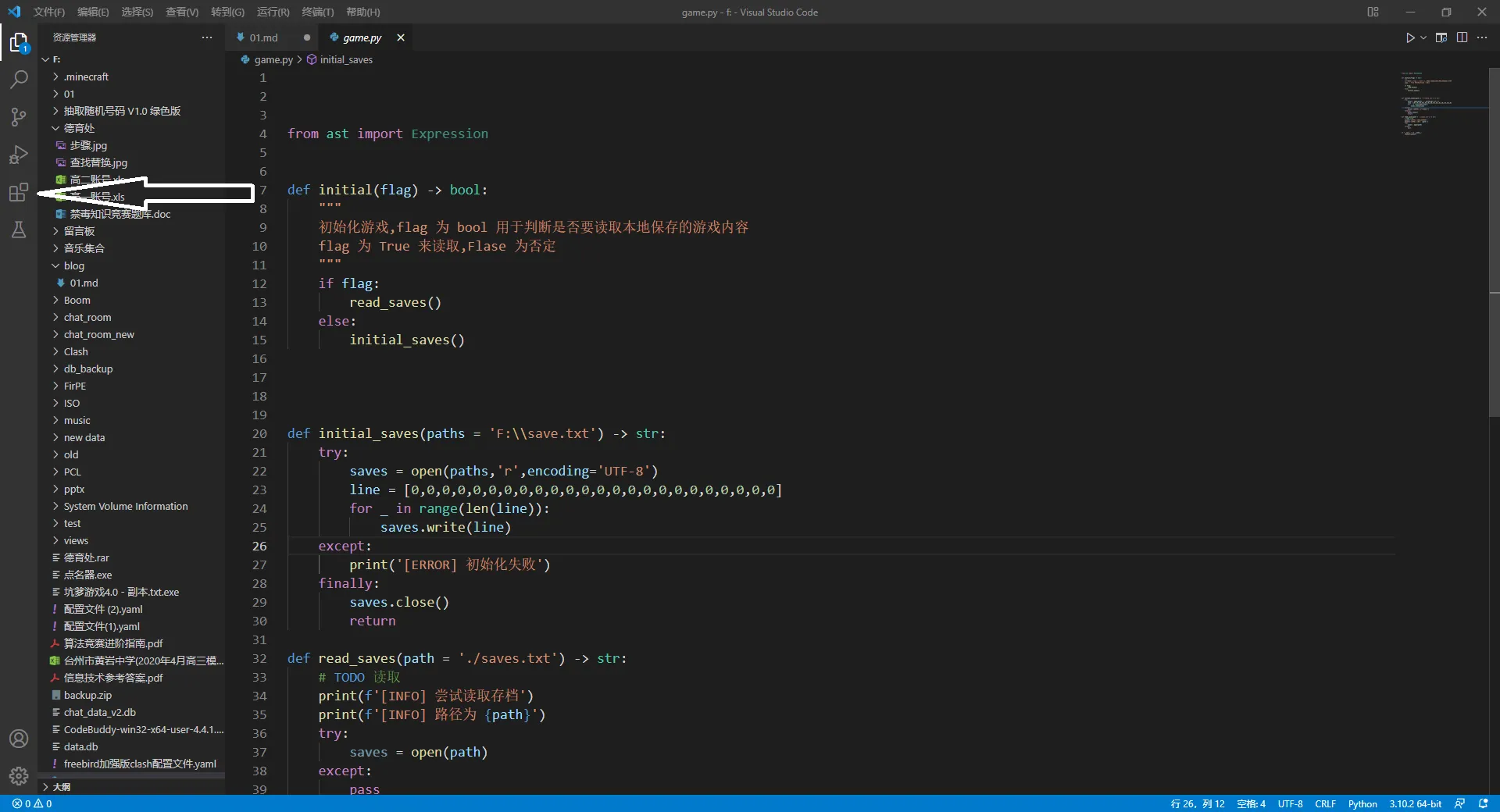The width and height of the screenshot is (1500, 812).
Task: Expand the 大纲 outline section
Action: (131, 786)
